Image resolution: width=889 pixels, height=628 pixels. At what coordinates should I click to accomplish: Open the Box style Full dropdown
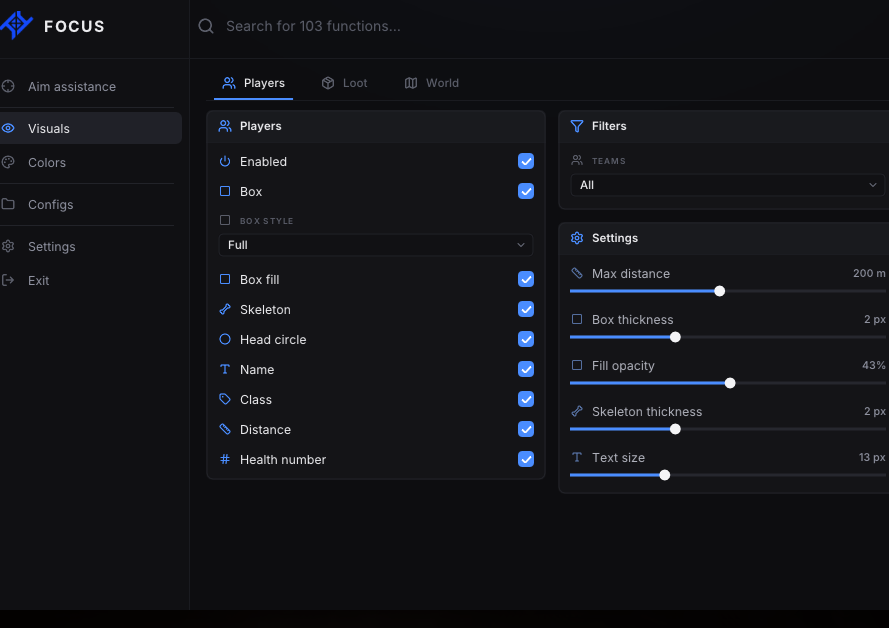pos(376,245)
